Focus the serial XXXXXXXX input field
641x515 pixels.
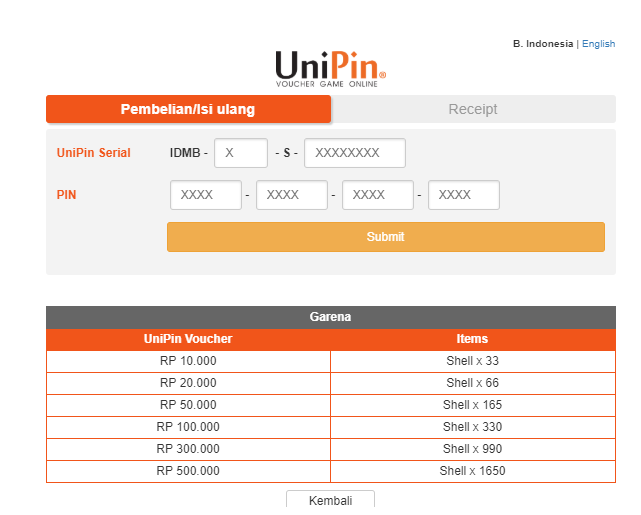point(355,153)
